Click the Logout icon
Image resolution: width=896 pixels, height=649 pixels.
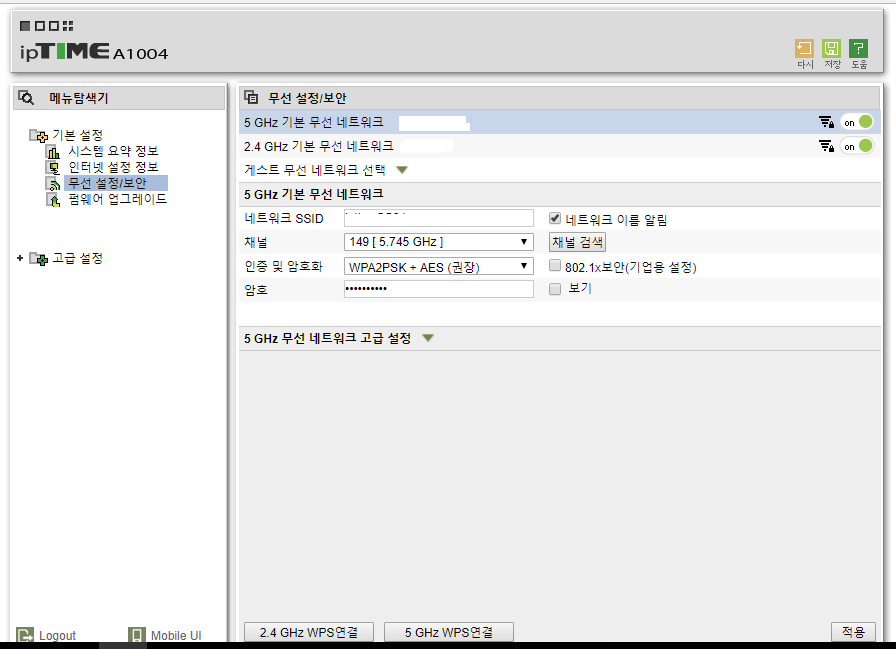(25, 635)
